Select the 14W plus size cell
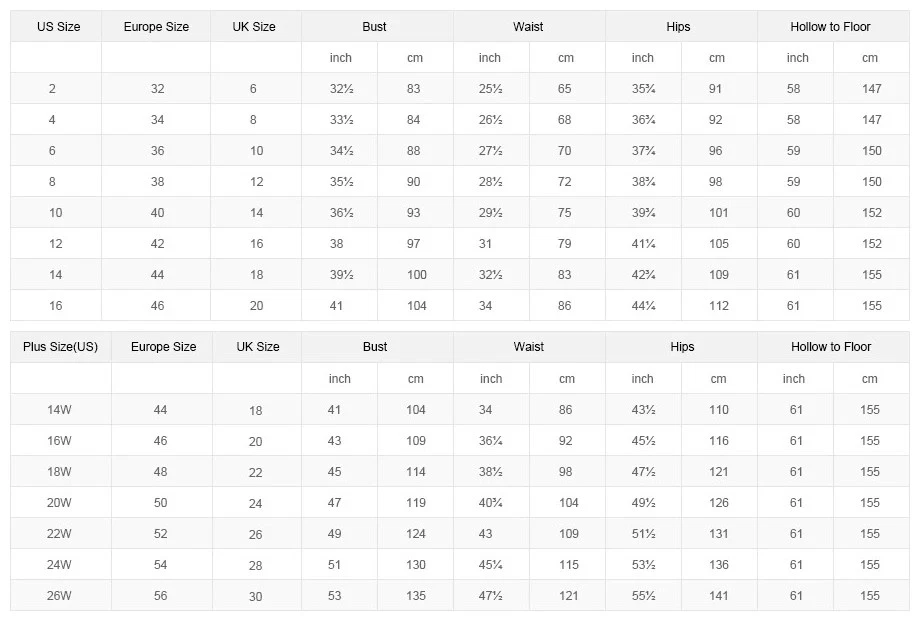The image size is (920, 621). (x=59, y=410)
